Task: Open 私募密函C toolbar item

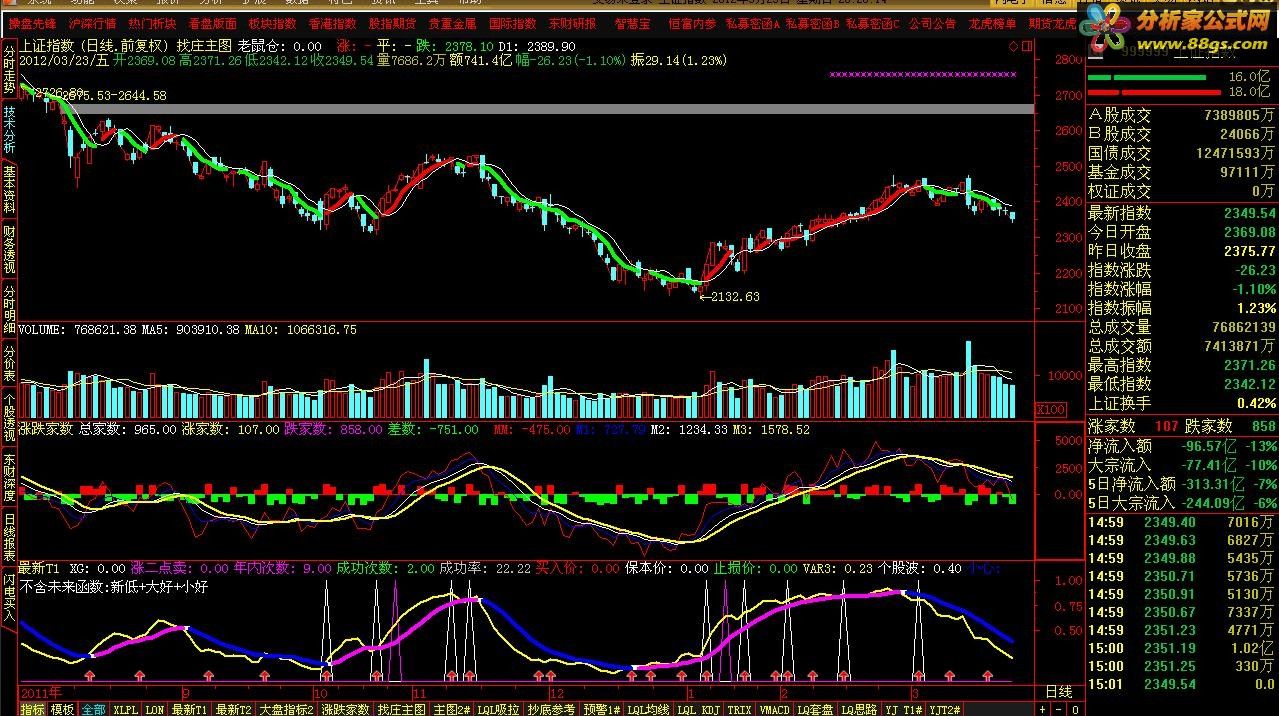Action: [872, 23]
